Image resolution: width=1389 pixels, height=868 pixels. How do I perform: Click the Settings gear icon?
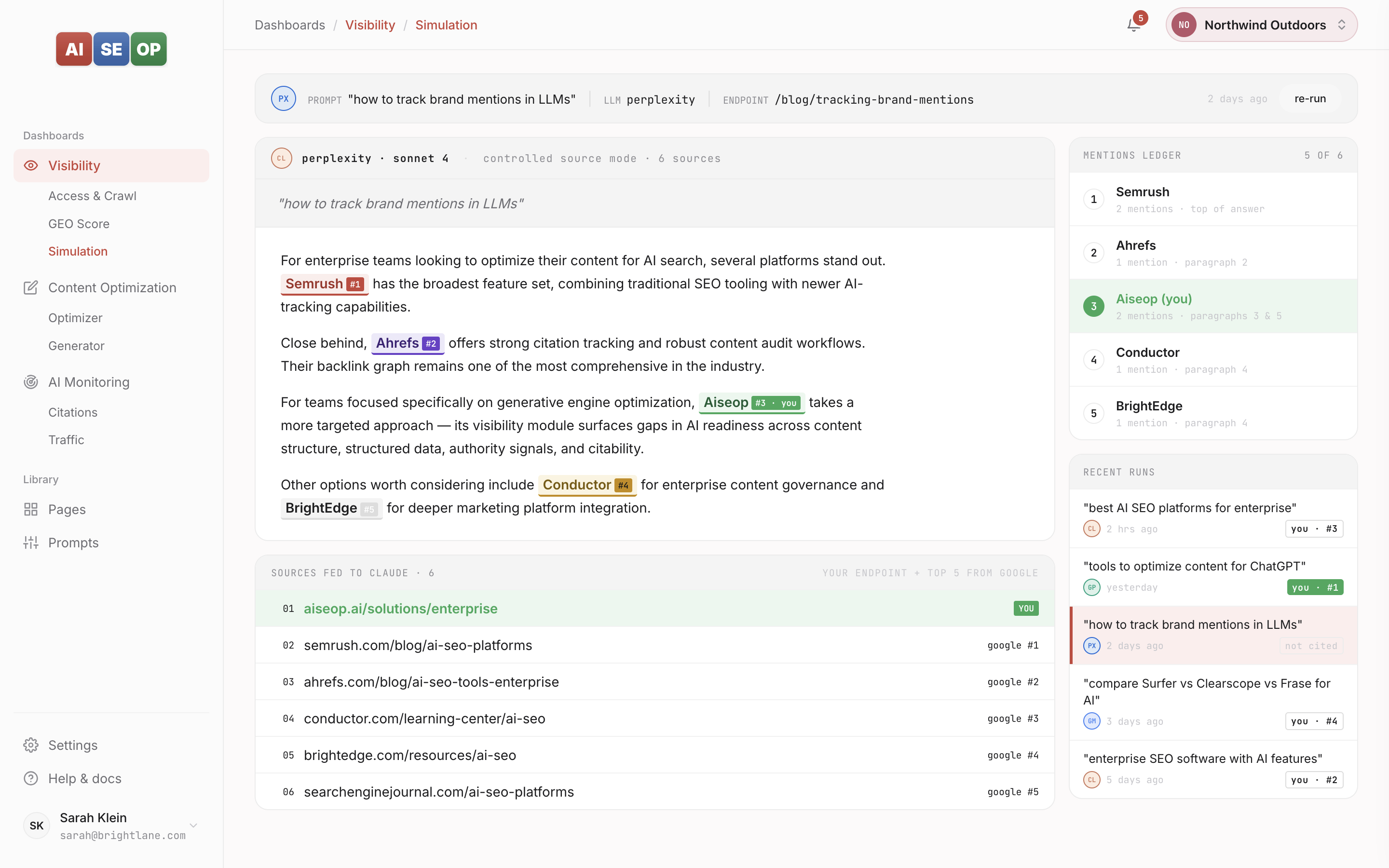coord(31,745)
